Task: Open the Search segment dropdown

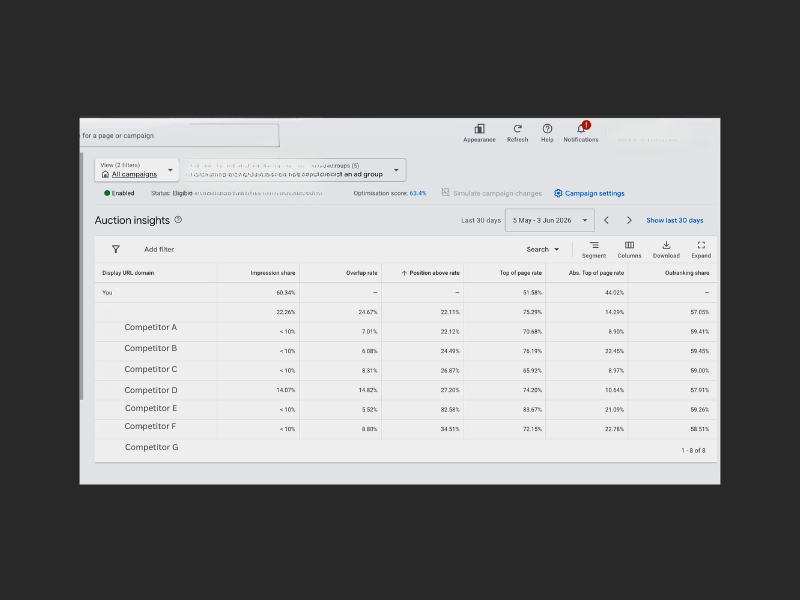Action: pyautogui.click(x=542, y=249)
